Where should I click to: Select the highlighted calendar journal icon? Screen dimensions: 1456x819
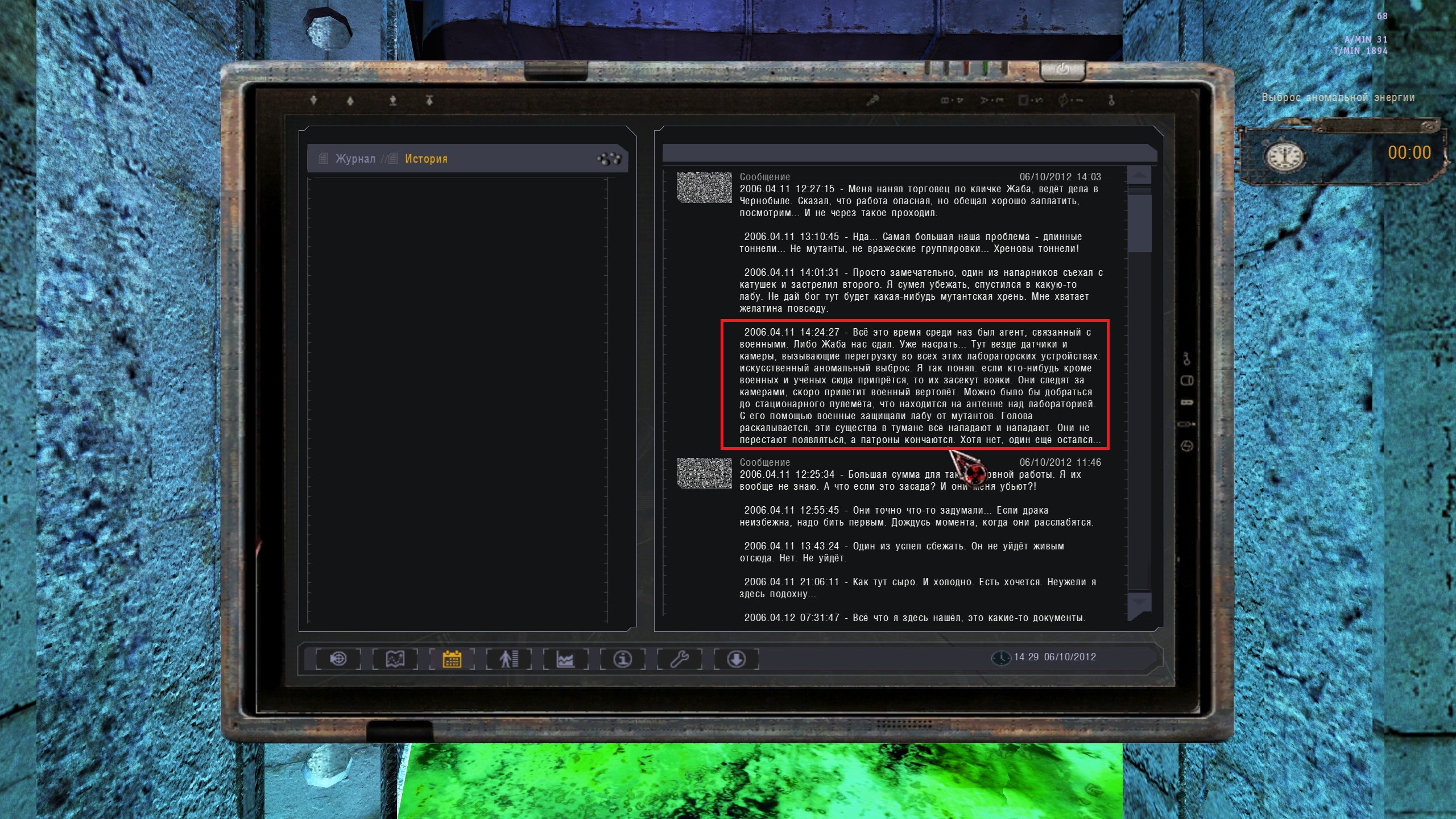(452, 659)
